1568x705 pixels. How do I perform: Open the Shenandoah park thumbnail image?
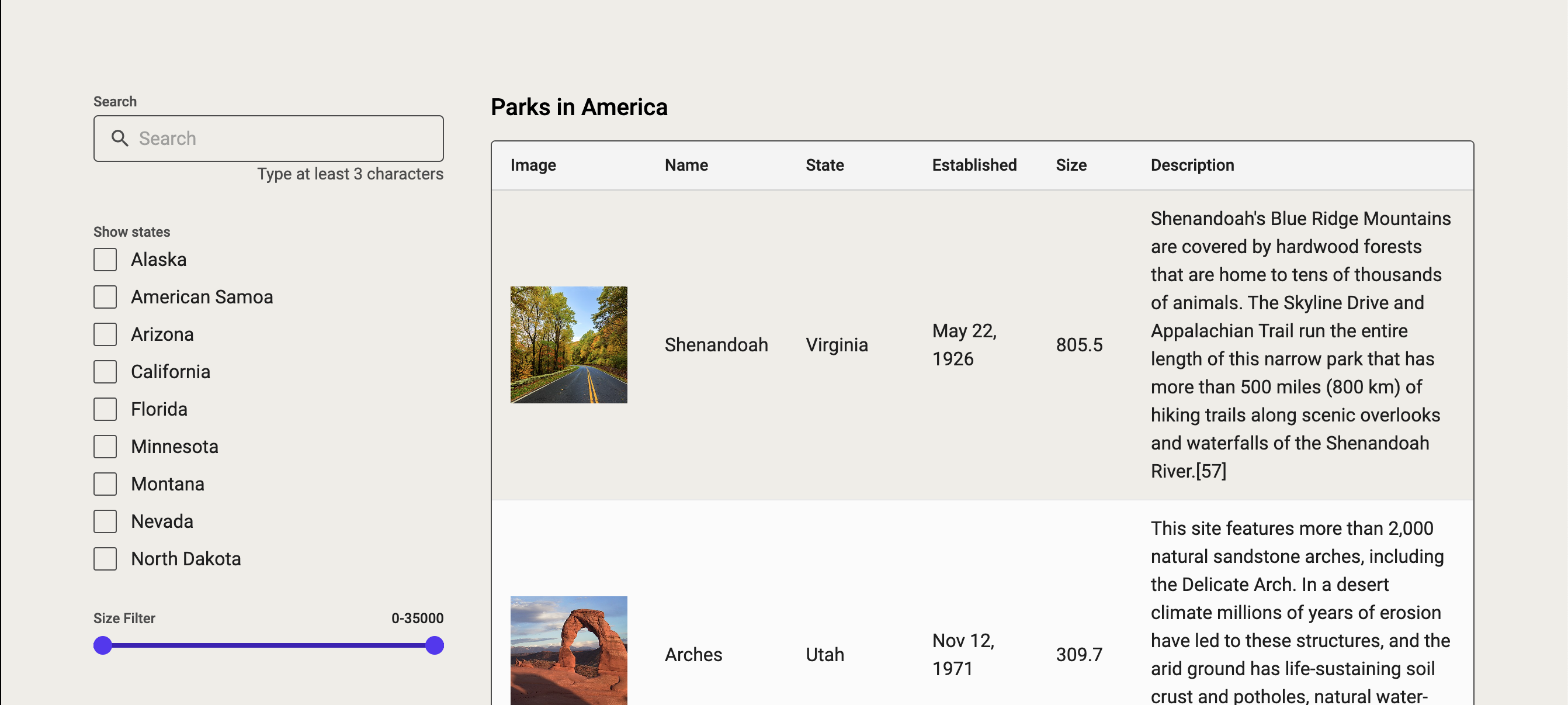(568, 345)
